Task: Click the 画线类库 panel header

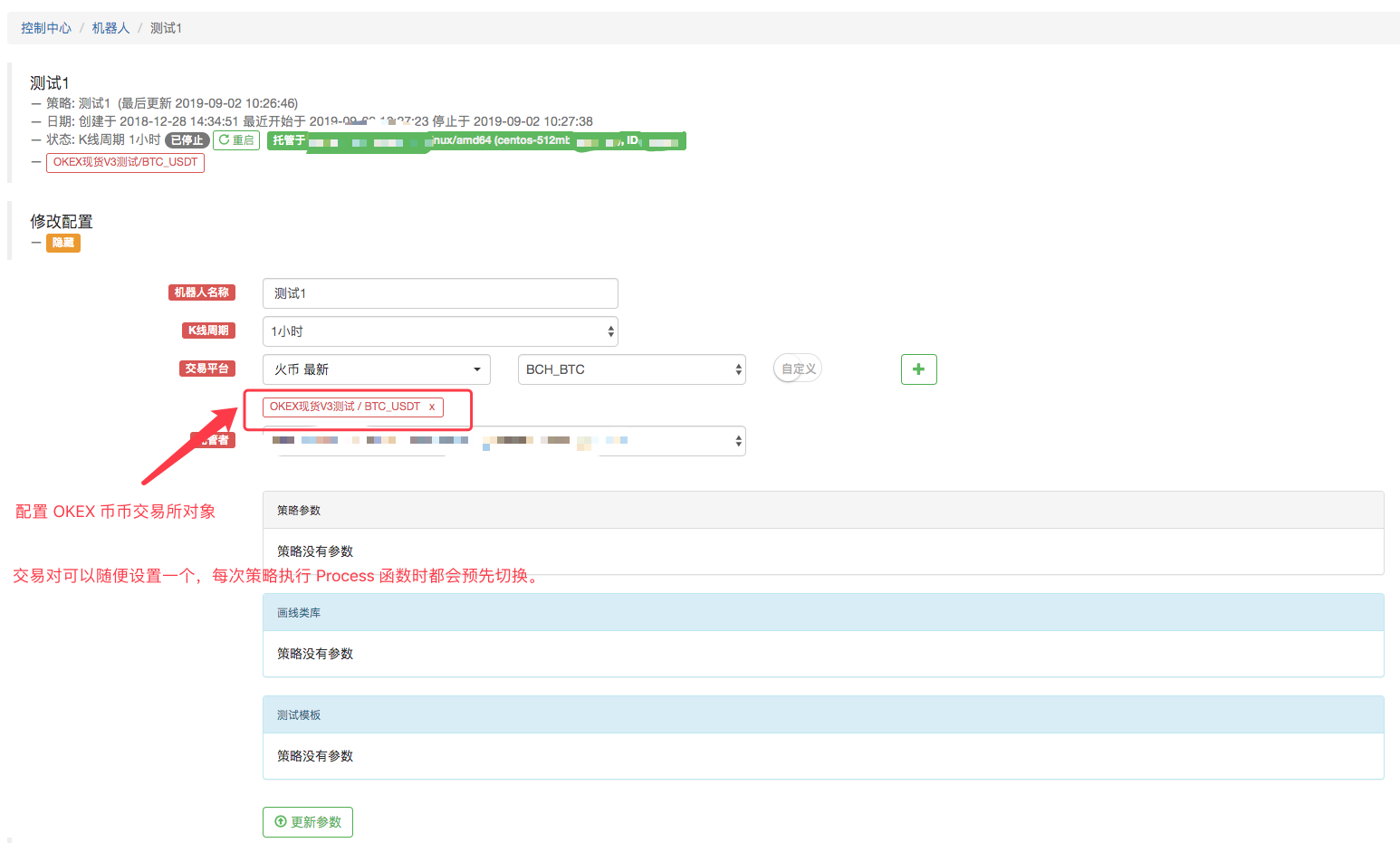Action: pyautogui.click(x=822, y=613)
